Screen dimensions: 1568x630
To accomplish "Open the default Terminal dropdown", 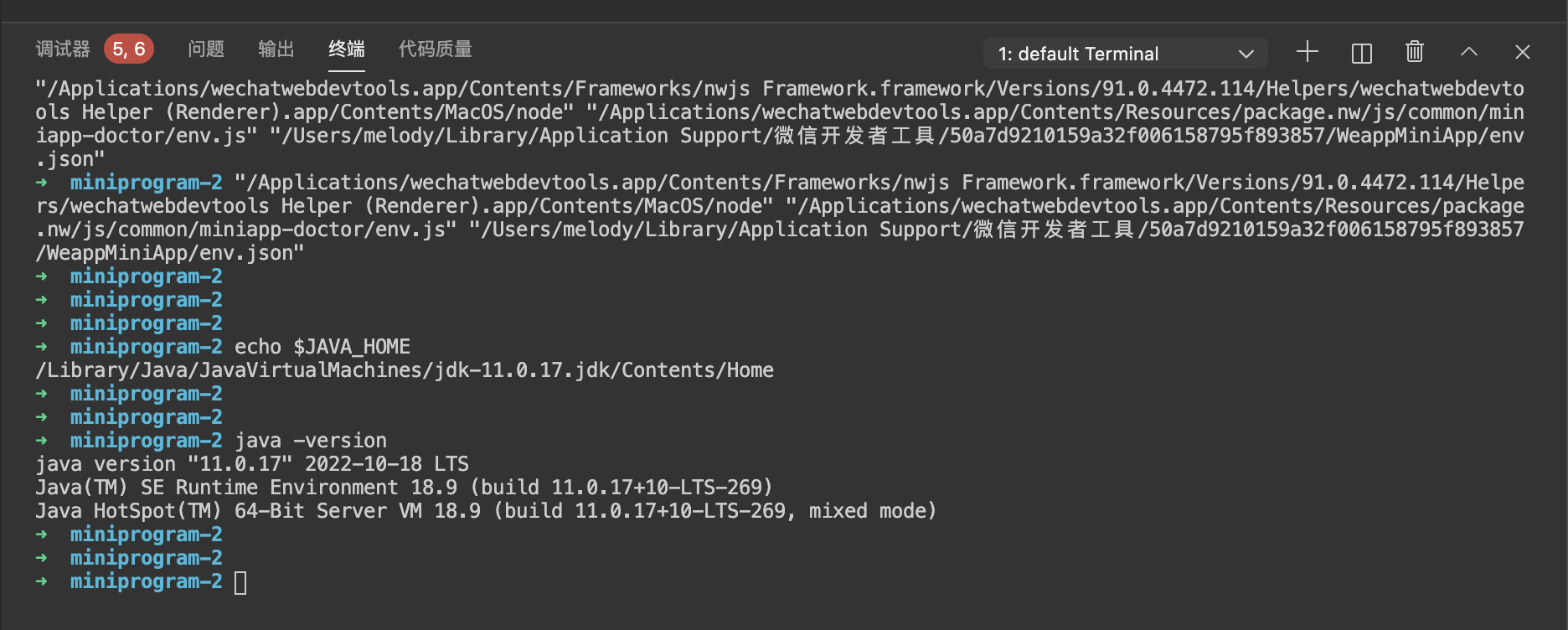I will click(x=1125, y=54).
